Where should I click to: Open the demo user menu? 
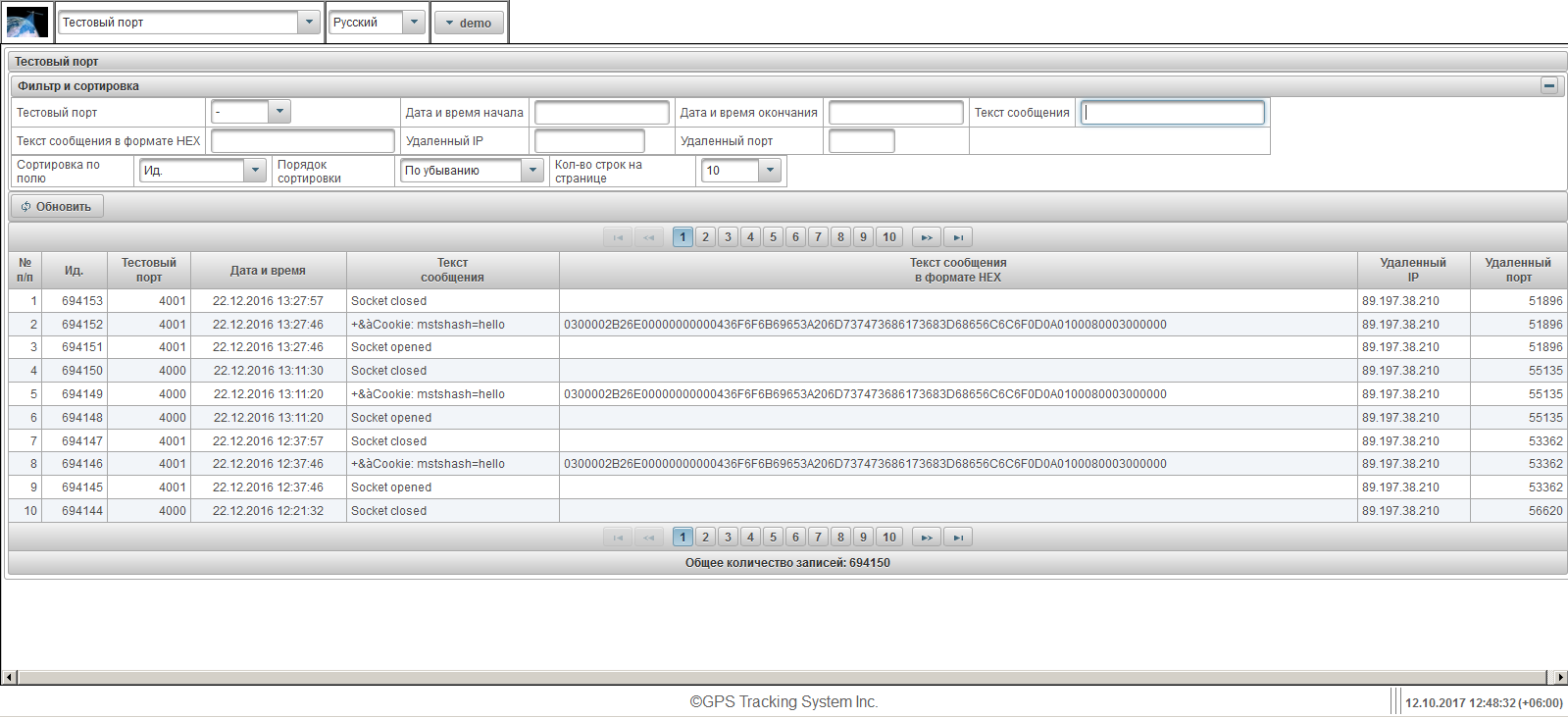click(x=469, y=23)
